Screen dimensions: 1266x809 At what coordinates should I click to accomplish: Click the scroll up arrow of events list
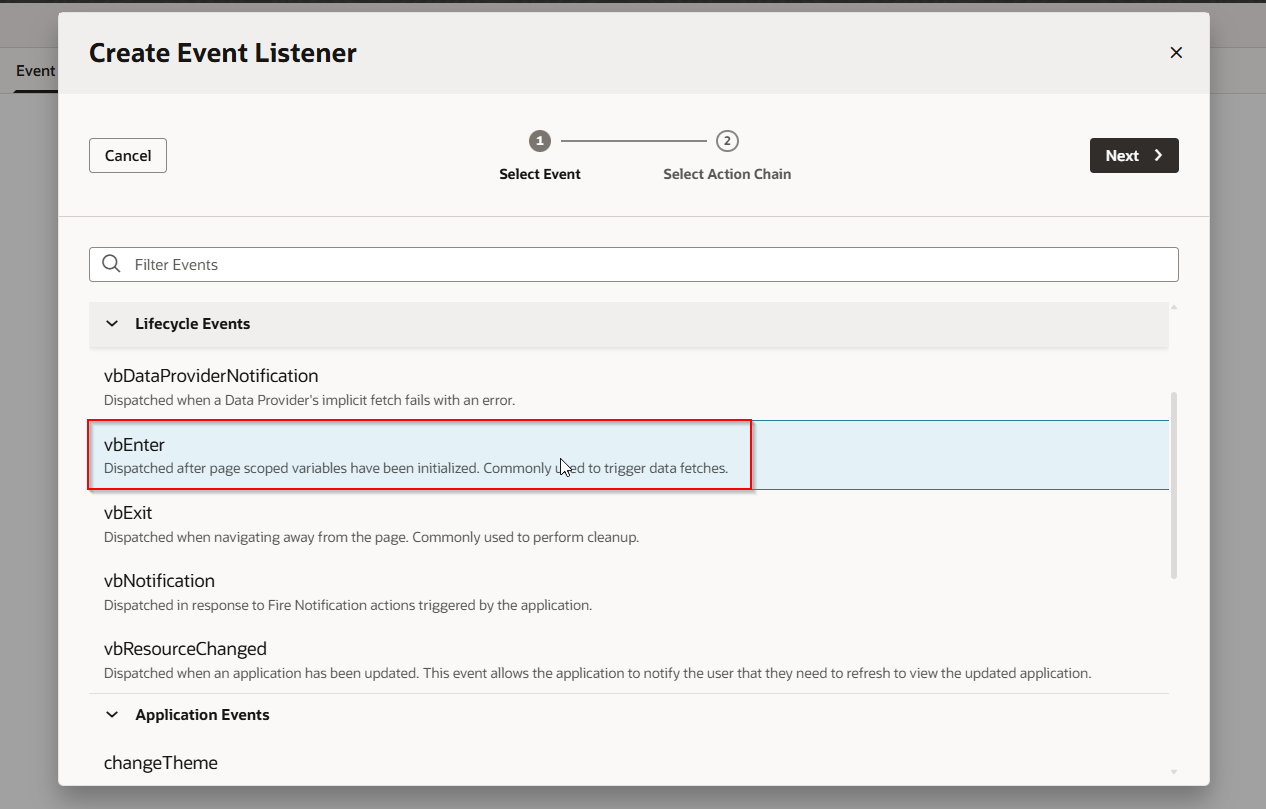pos(1174,307)
